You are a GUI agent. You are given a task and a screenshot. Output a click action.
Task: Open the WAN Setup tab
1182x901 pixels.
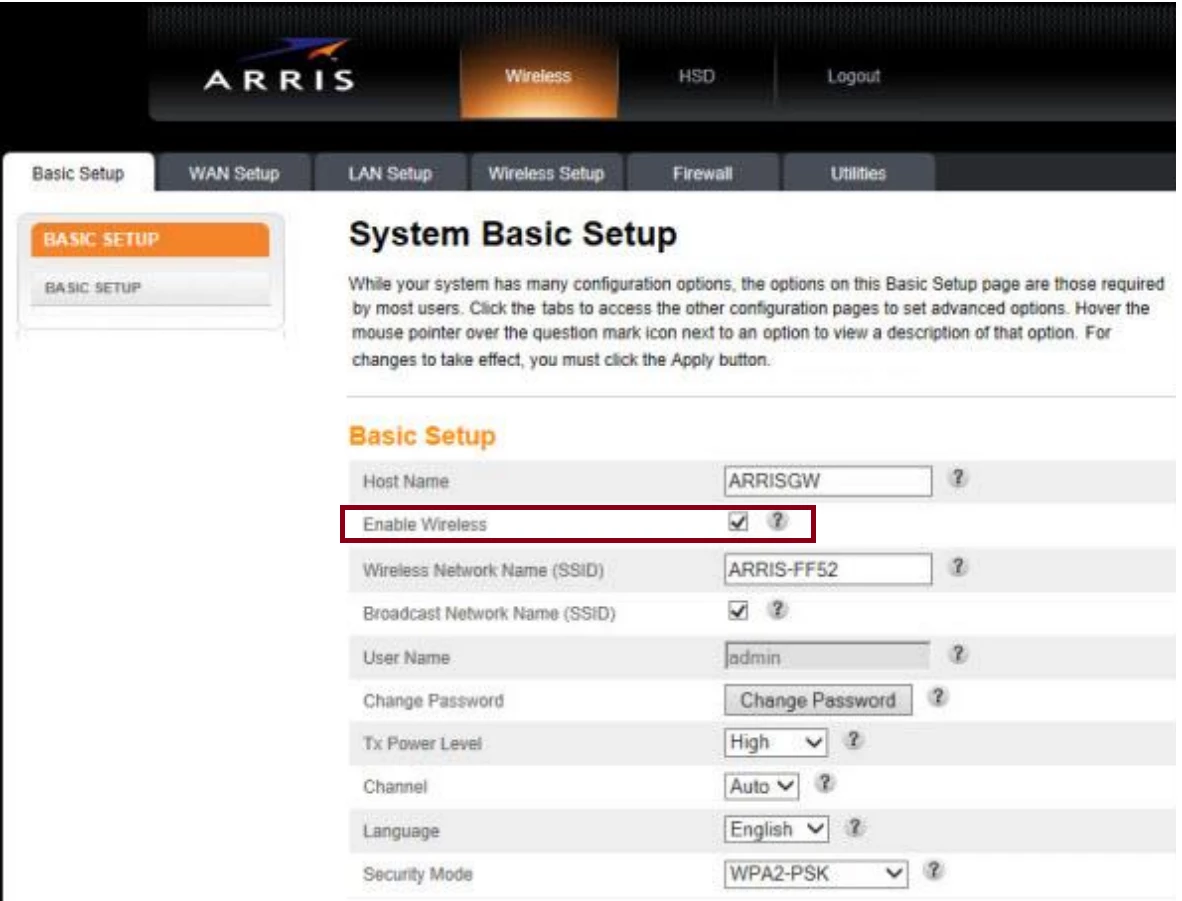click(234, 173)
